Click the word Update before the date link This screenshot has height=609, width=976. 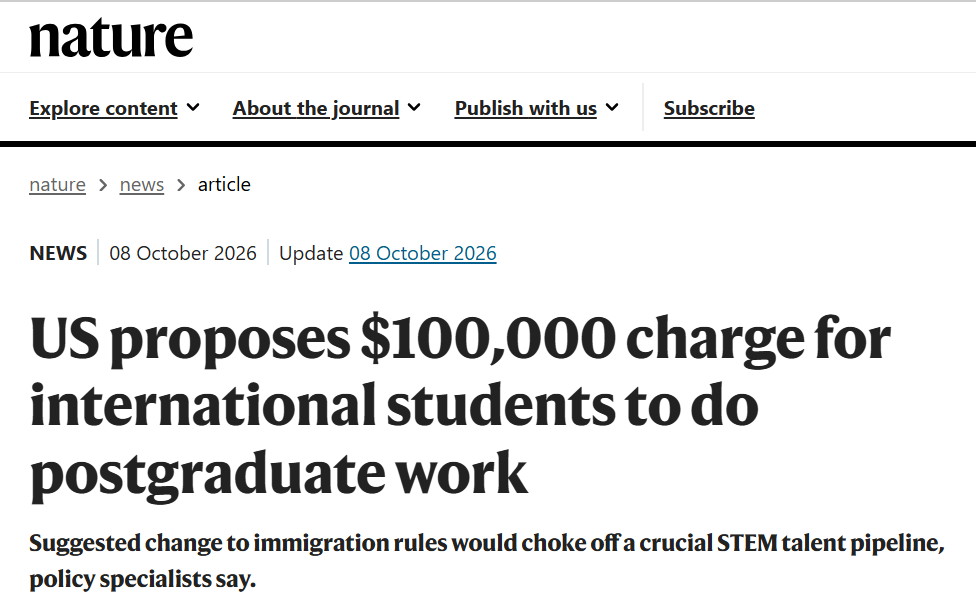(x=311, y=253)
